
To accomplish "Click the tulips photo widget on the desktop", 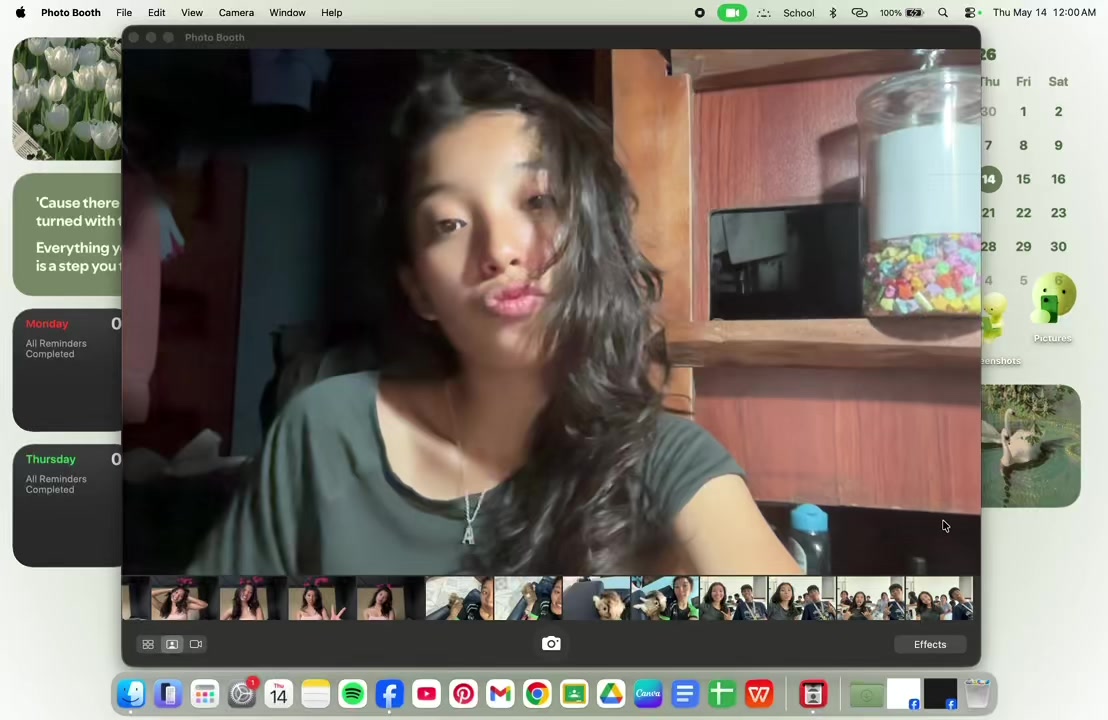I will [67, 98].
